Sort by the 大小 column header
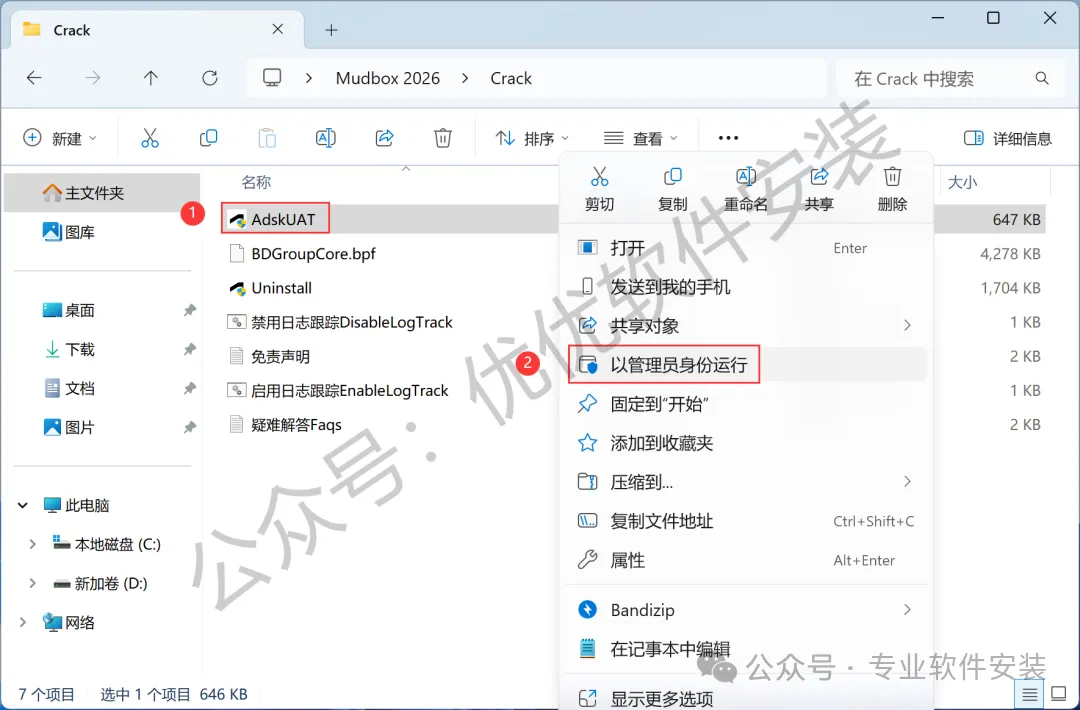Viewport: 1080px width, 710px height. 963,182
